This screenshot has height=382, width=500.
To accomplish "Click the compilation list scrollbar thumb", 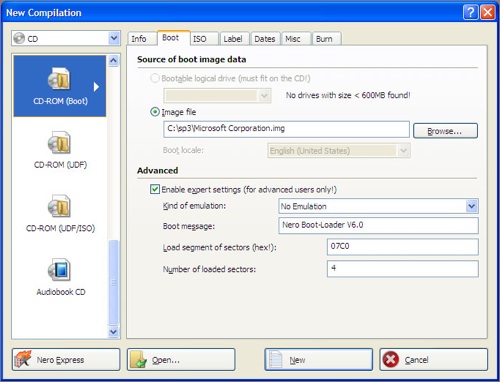I will point(114,282).
